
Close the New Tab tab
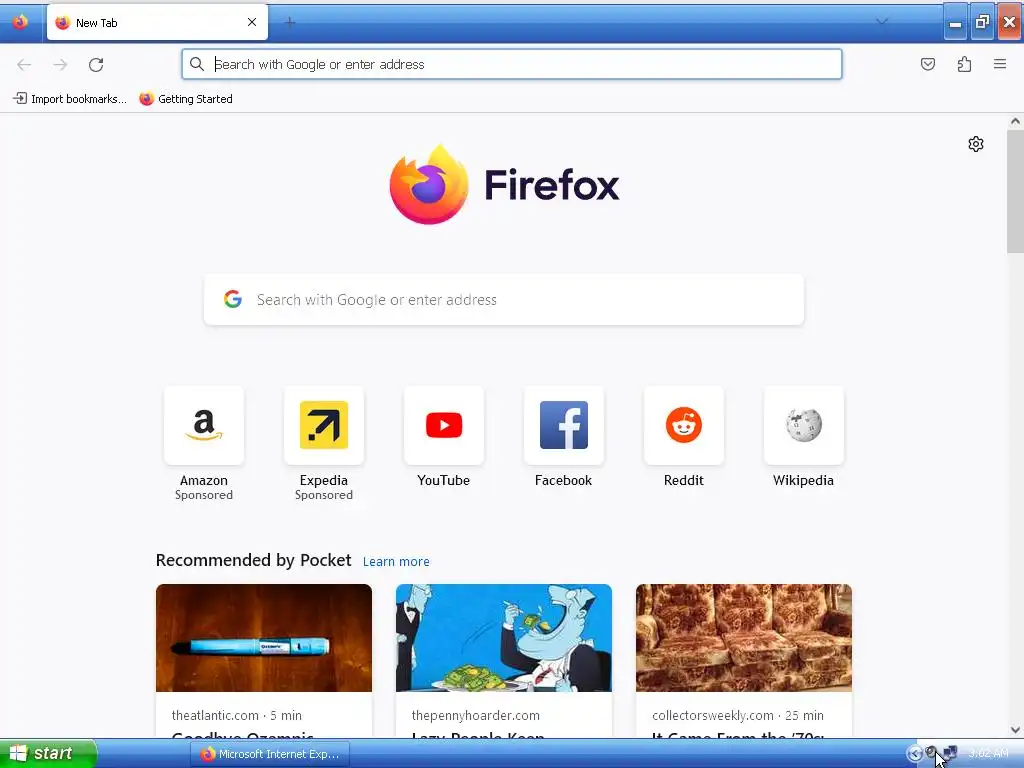[x=252, y=22]
